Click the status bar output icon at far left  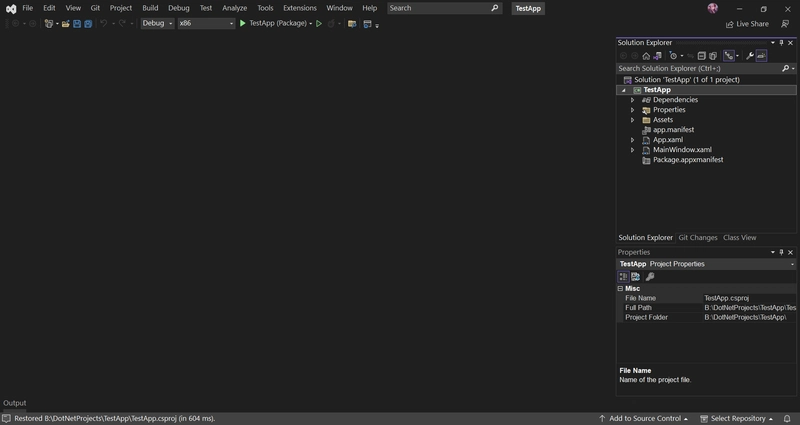click(6, 418)
